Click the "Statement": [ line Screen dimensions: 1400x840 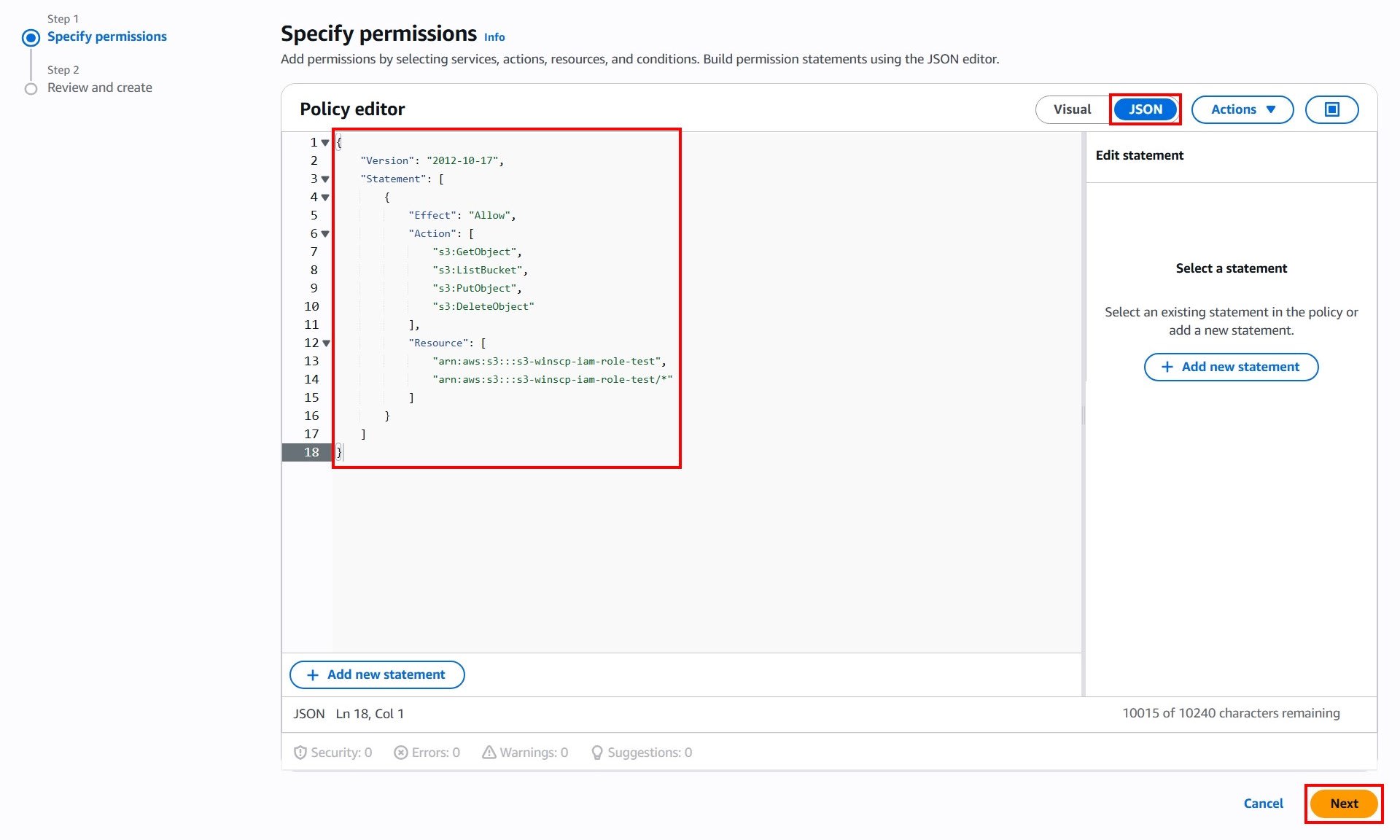coord(402,179)
